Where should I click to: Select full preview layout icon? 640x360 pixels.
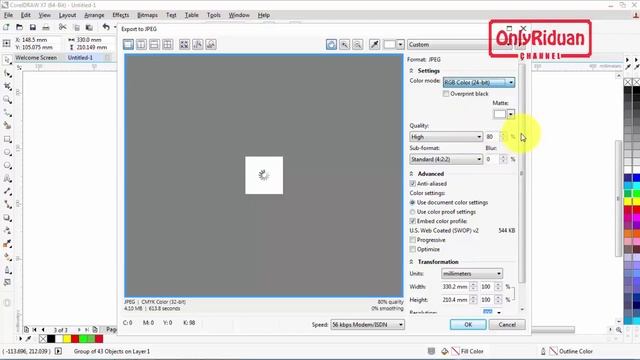tap(128, 44)
